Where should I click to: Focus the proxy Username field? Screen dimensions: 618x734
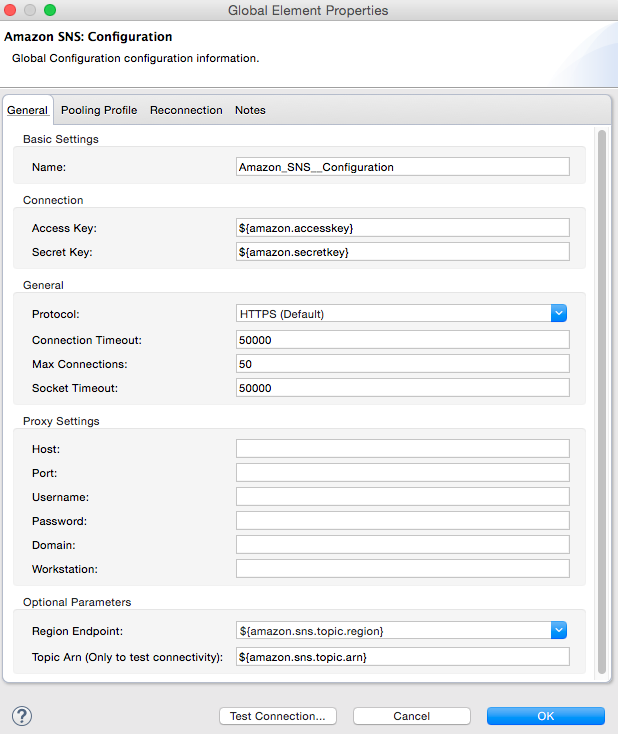click(403, 497)
